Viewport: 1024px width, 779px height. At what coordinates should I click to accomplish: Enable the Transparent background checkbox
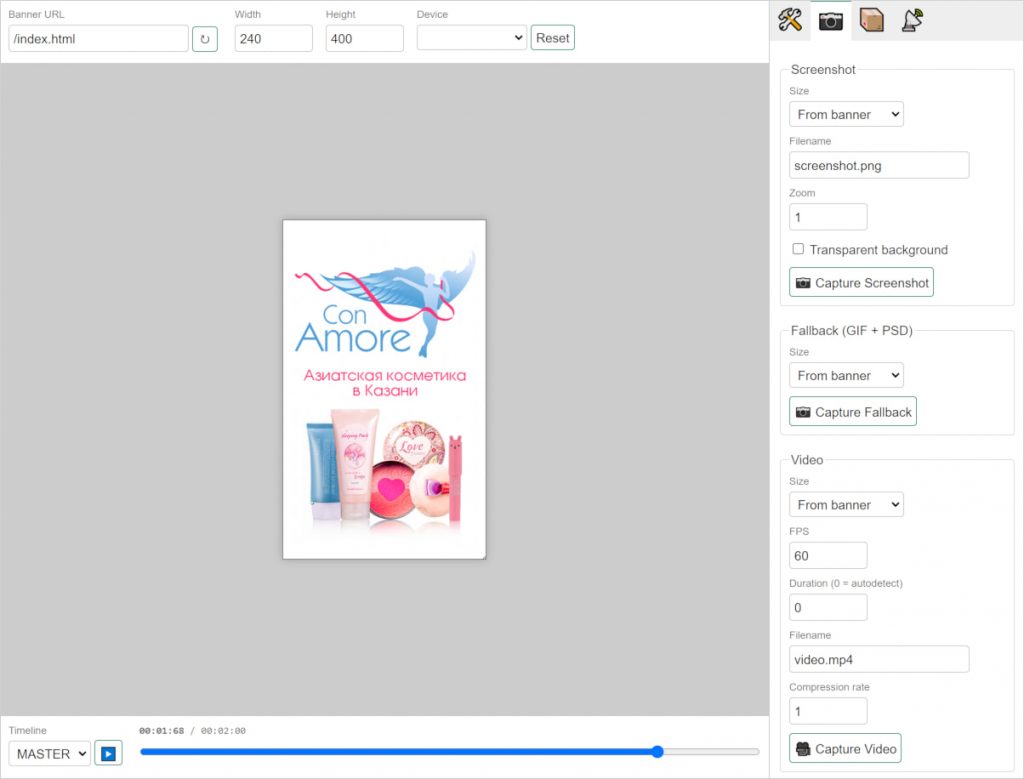click(x=798, y=249)
